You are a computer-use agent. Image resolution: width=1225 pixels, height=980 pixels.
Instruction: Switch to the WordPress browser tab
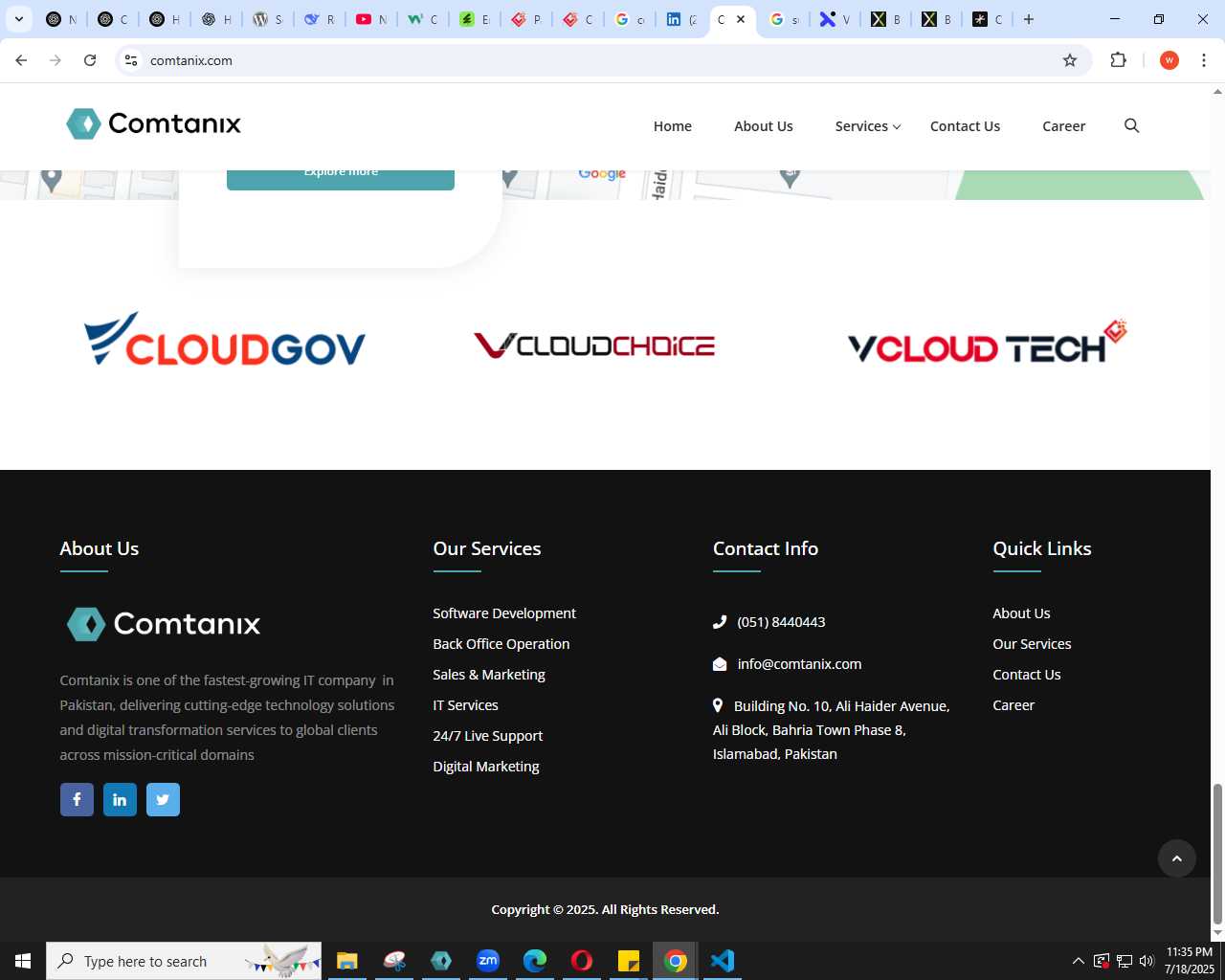268,19
